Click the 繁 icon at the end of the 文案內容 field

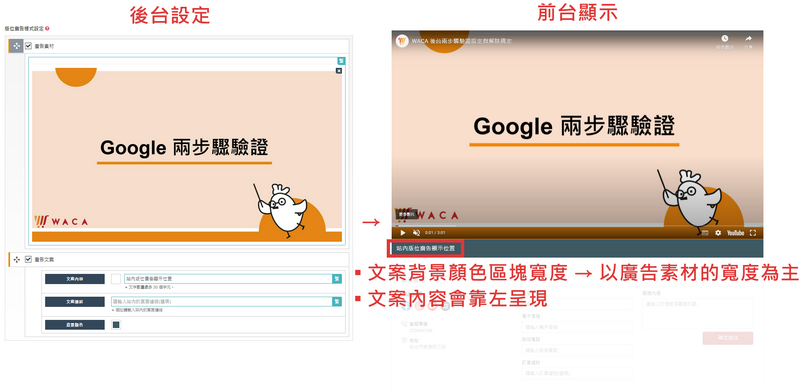pos(337,279)
